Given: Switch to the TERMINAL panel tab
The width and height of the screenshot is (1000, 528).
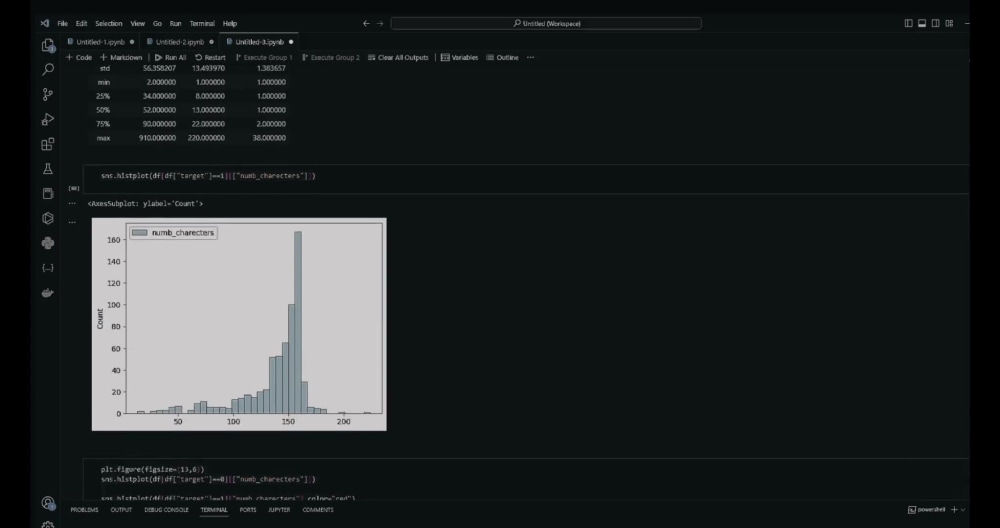Looking at the screenshot, I should tap(214, 510).
